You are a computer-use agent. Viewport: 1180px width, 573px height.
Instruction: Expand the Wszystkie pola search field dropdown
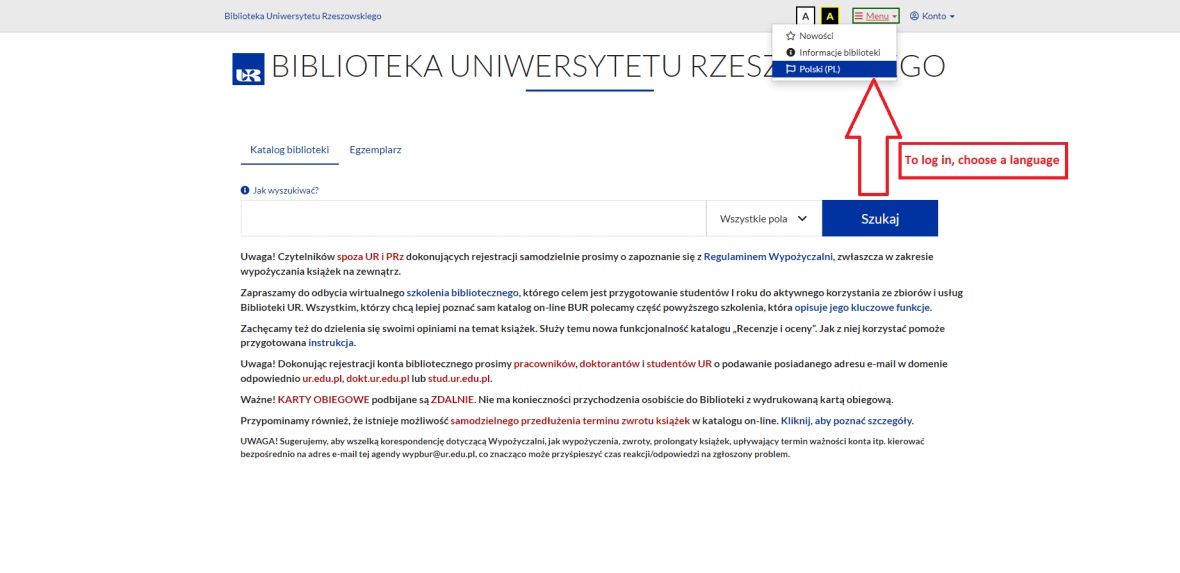tap(764, 218)
